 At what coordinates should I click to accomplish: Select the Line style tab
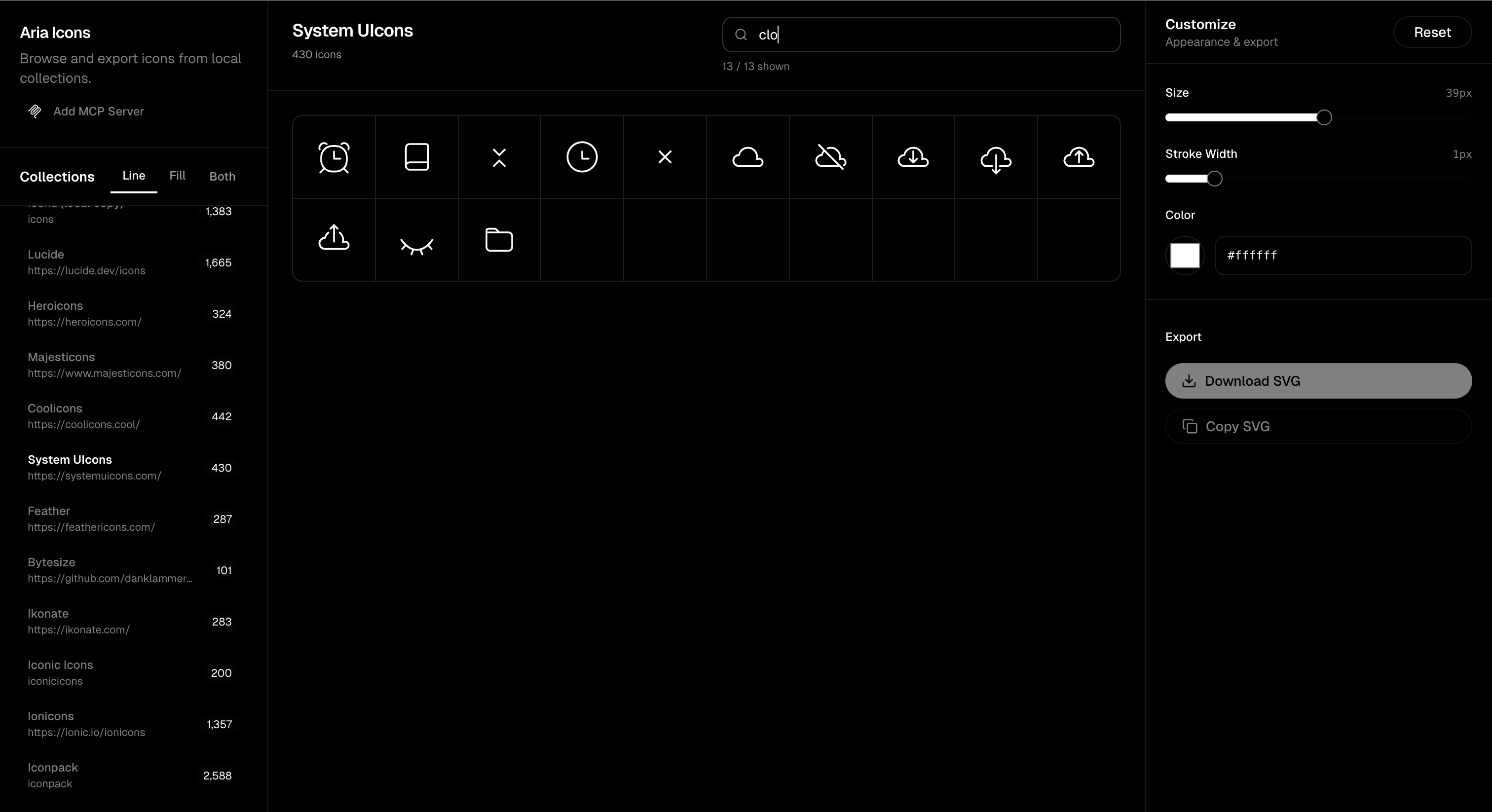pos(134,176)
